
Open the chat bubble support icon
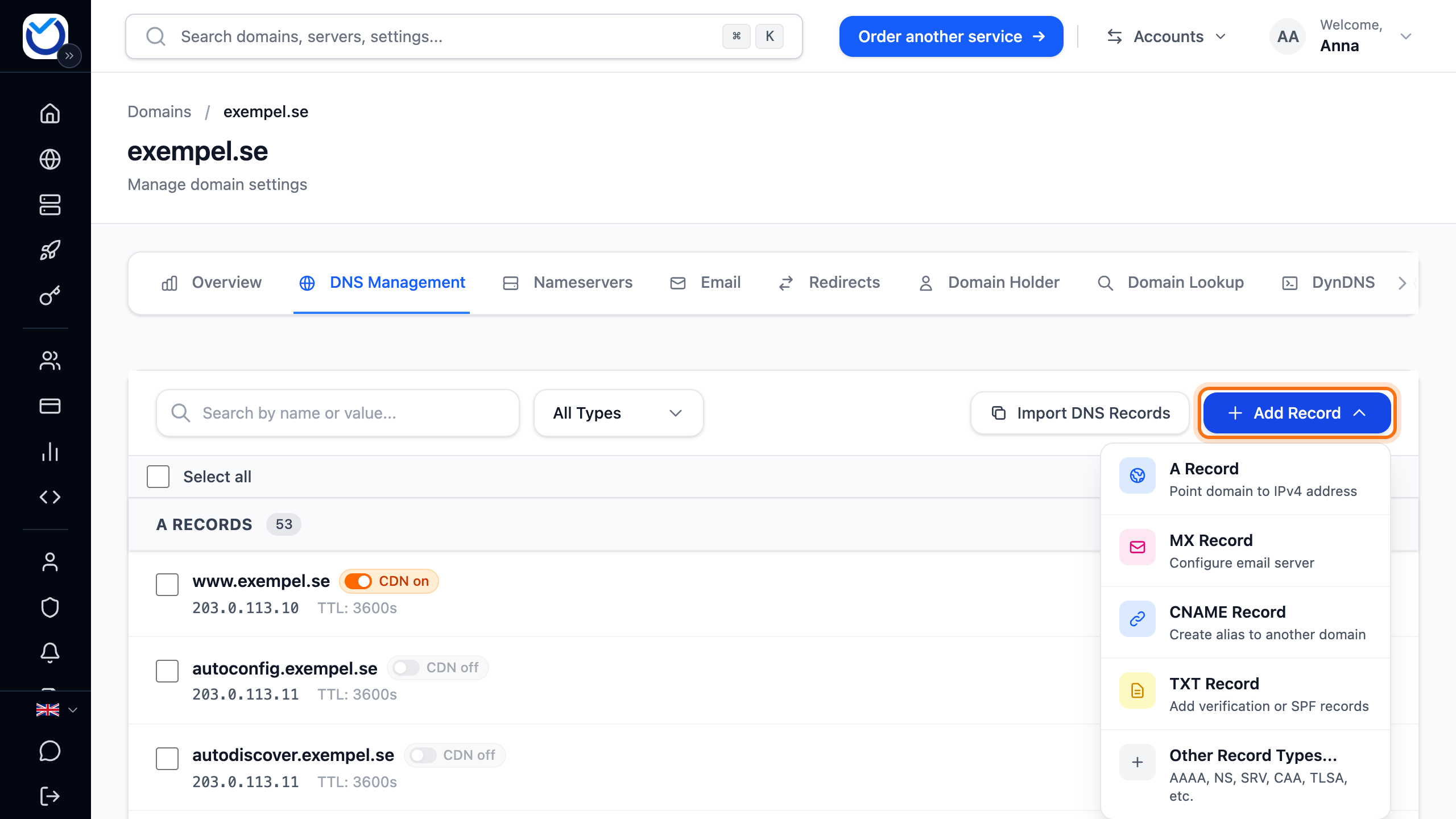(50, 751)
